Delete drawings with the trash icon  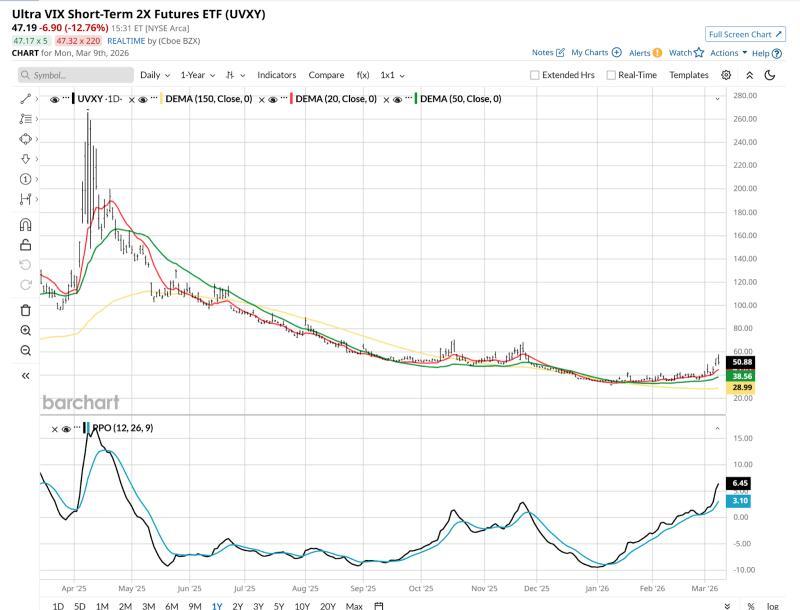click(x=25, y=310)
